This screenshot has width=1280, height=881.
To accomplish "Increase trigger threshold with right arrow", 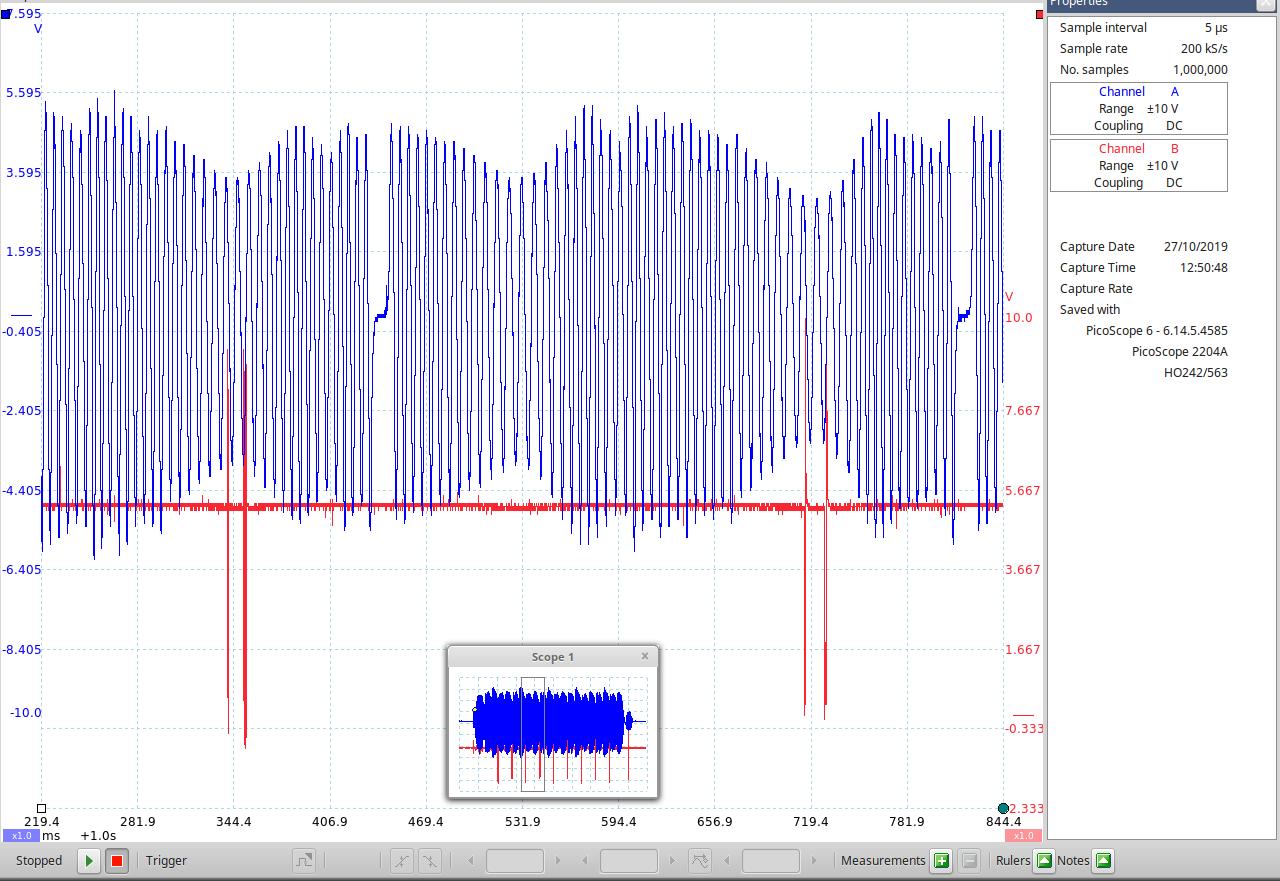I will pos(557,860).
